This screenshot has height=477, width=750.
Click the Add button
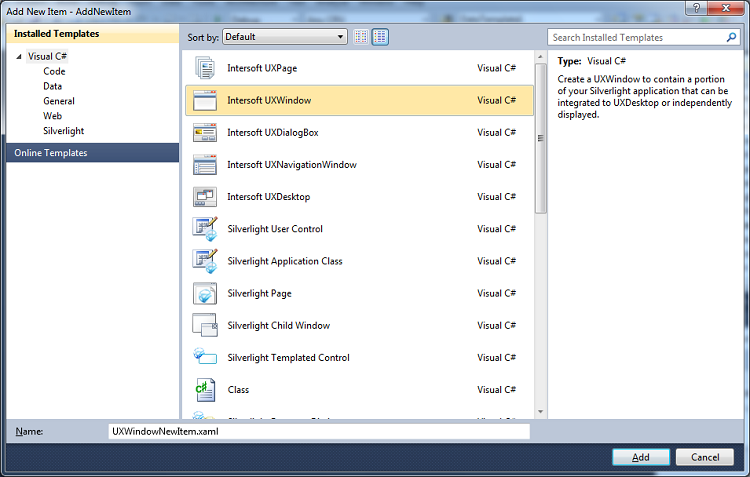click(x=640, y=457)
